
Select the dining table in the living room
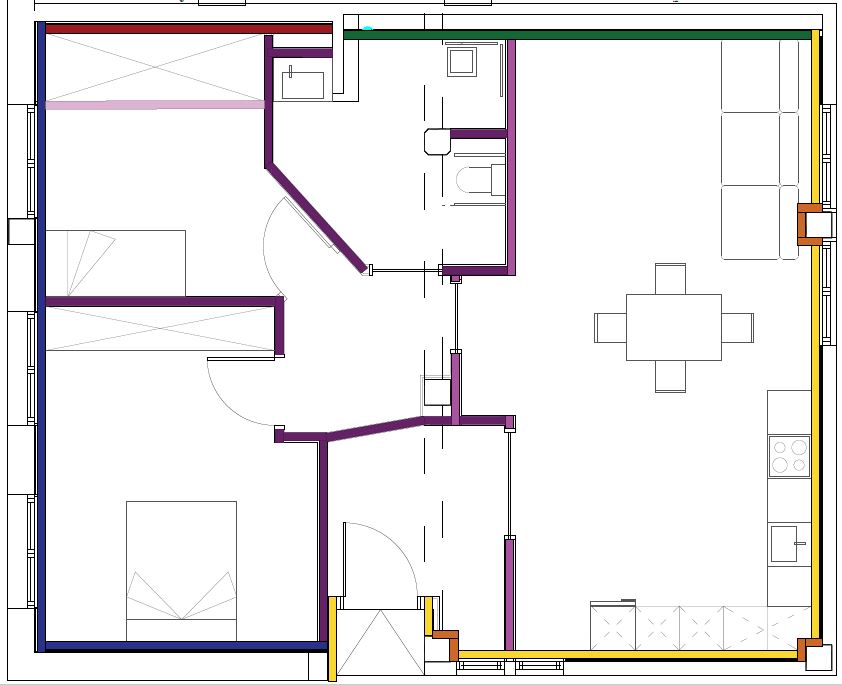tap(673, 327)
